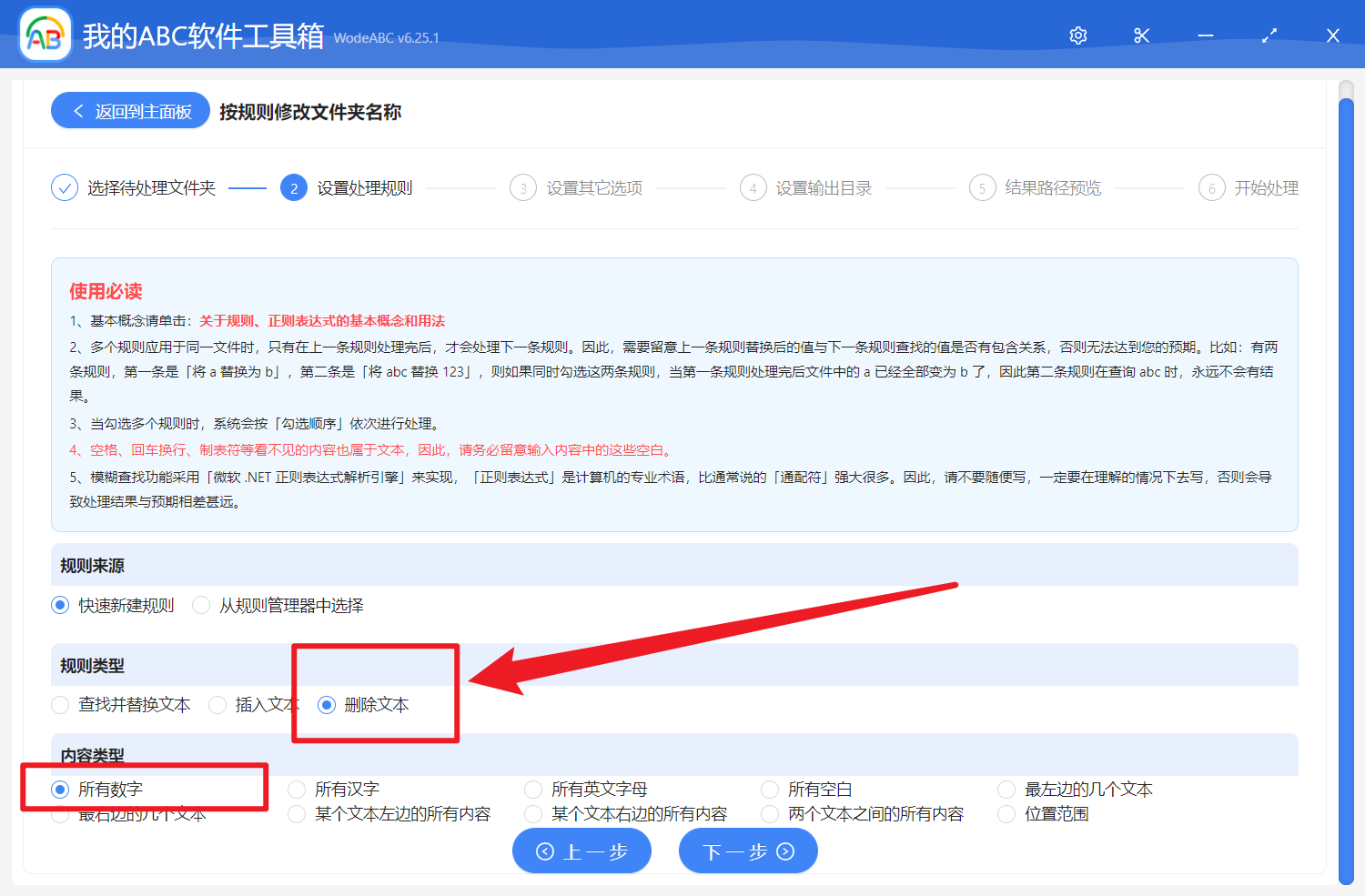Screen dimensions: 1365x896
Task: Click the resize window arrows icon
Action: pyautogui.click(x=1269, y=35)
